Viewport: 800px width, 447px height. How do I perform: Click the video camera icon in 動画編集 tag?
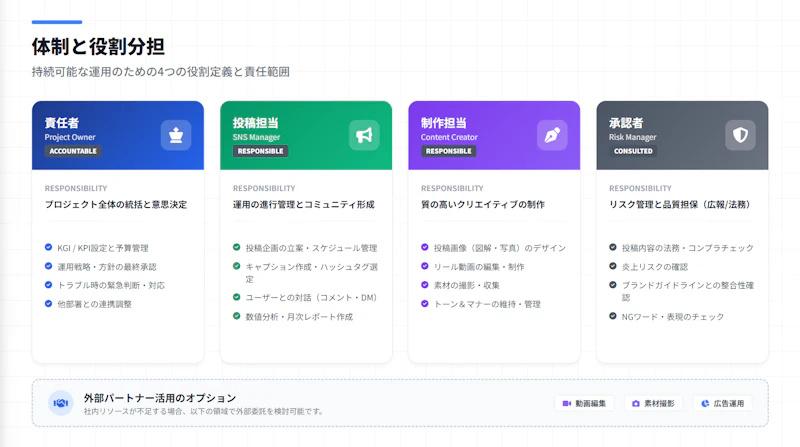(566, 403)
